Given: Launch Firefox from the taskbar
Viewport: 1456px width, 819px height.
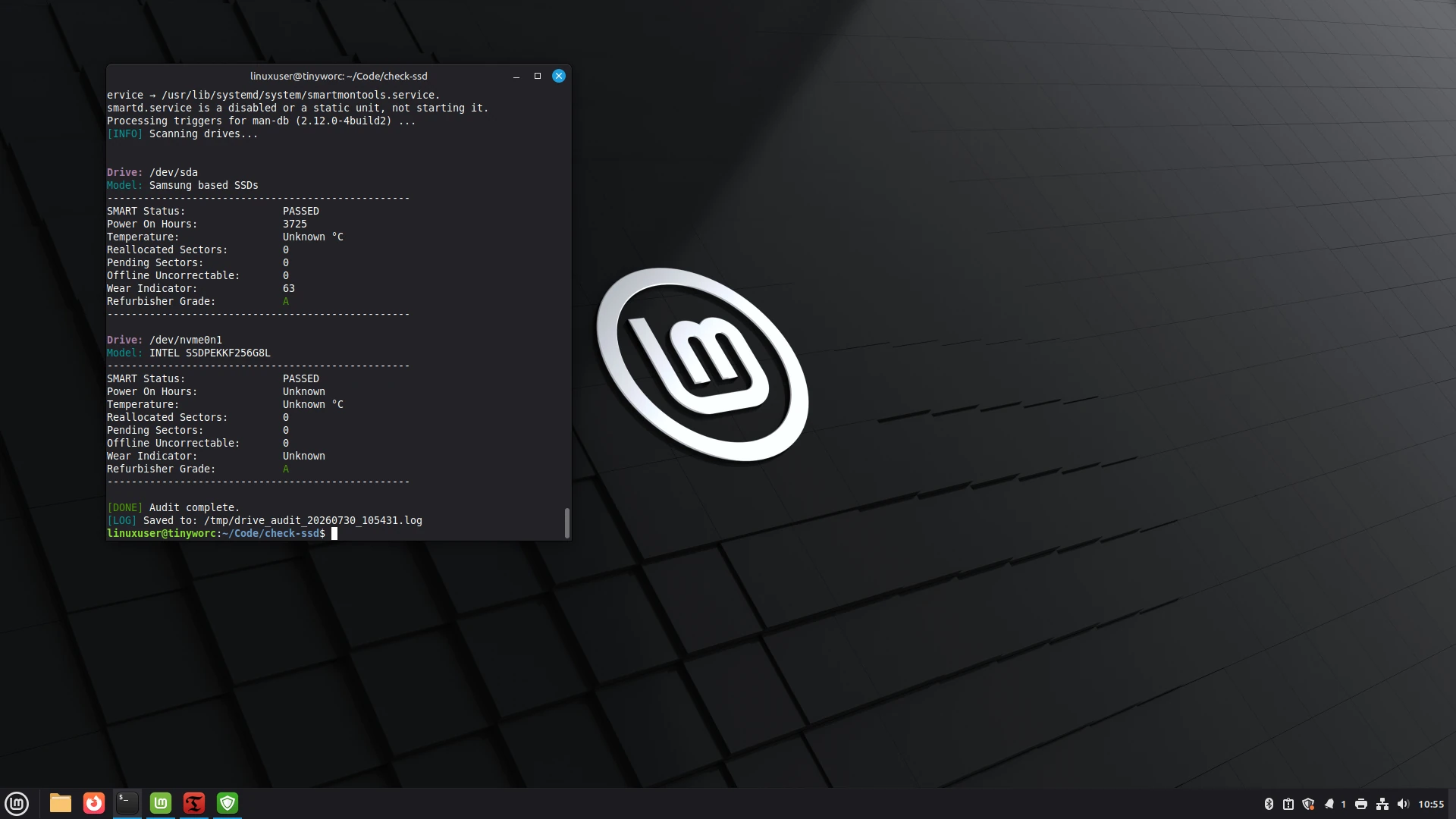Looking at the screenshot, I should [x=94, y=803].
